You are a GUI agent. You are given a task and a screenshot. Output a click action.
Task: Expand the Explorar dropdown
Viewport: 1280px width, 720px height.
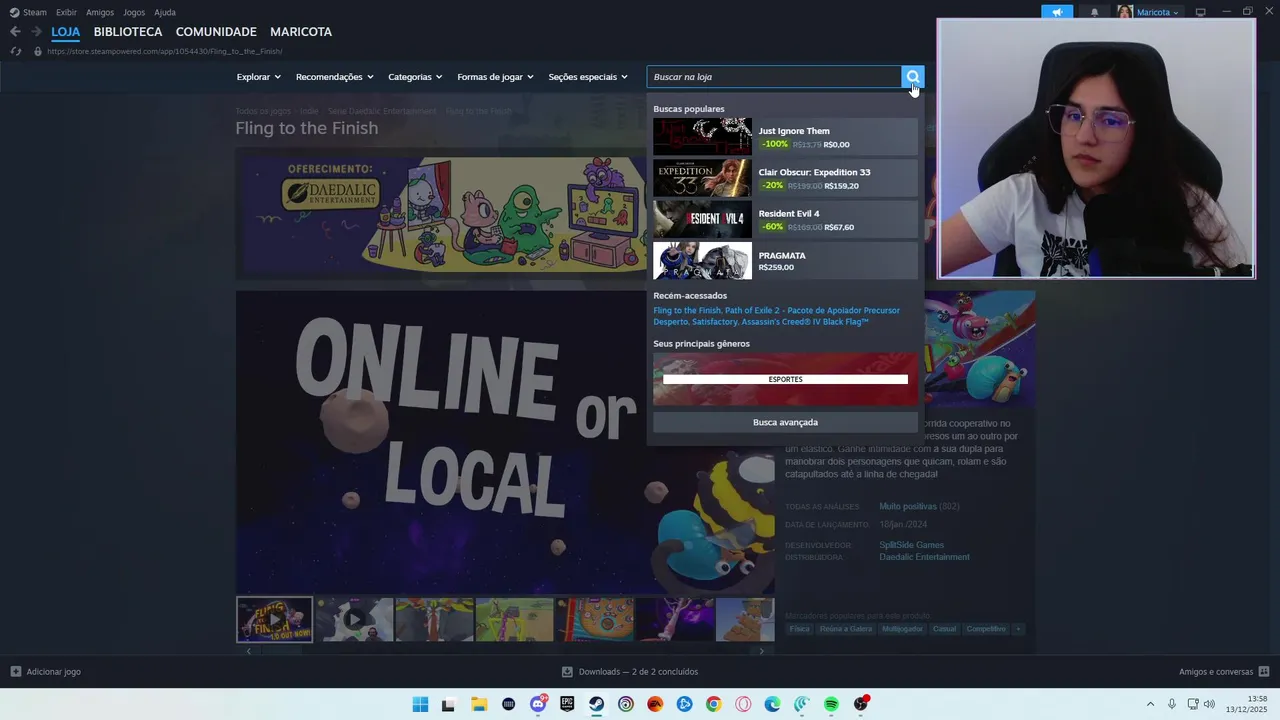click(x=258, y=77)
